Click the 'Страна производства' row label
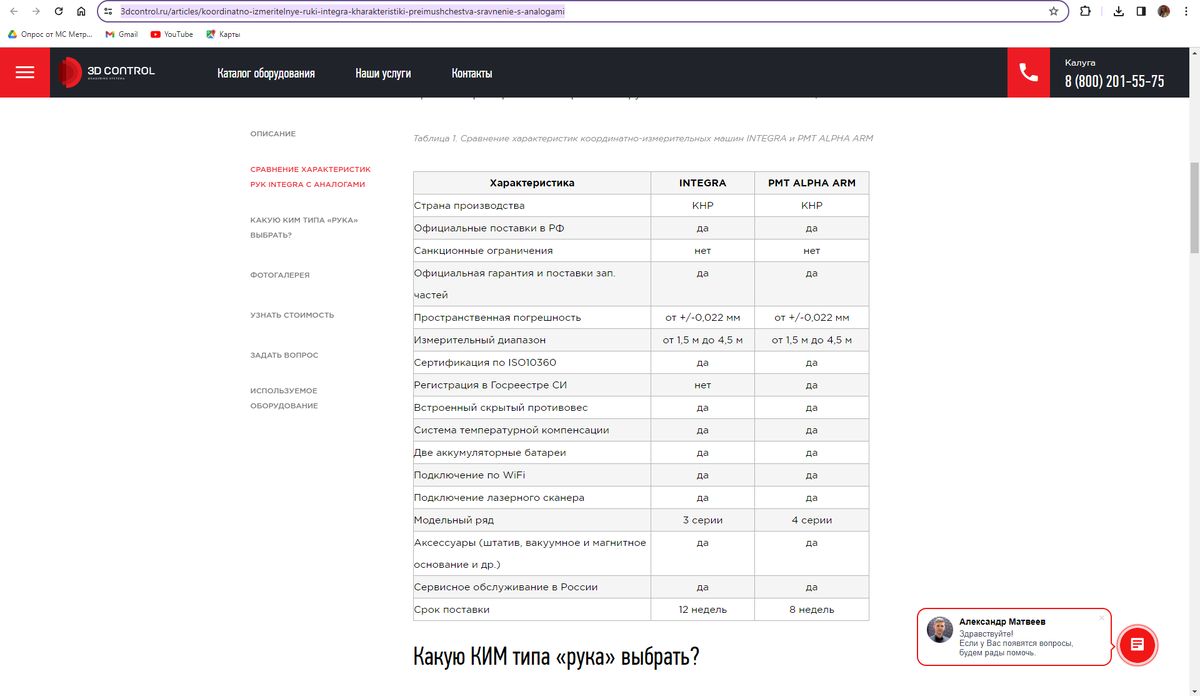Image resolution: width=1200 pixels, height=696 pixels. click(x=469, y=205)
